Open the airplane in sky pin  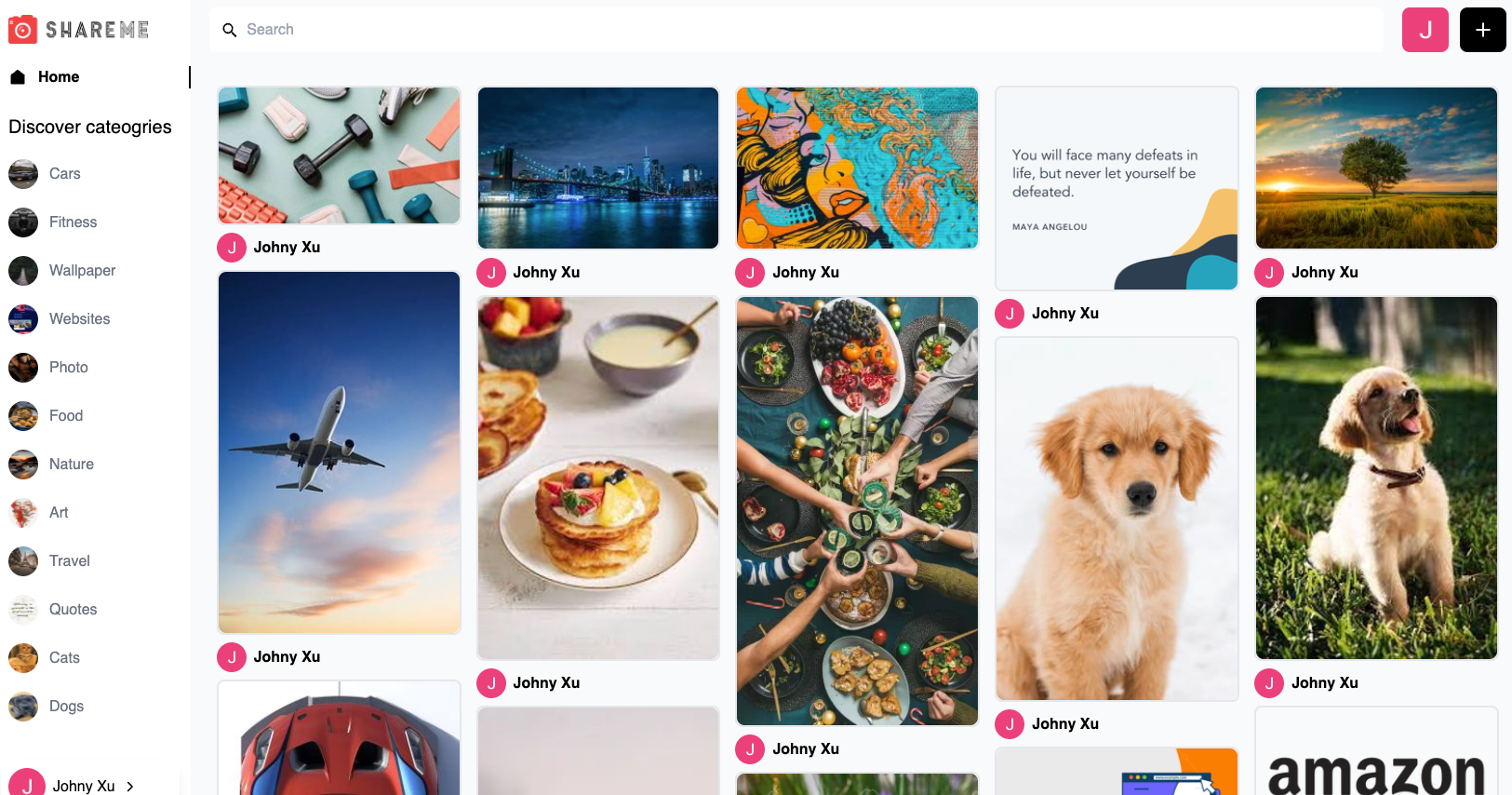[340, 452]
